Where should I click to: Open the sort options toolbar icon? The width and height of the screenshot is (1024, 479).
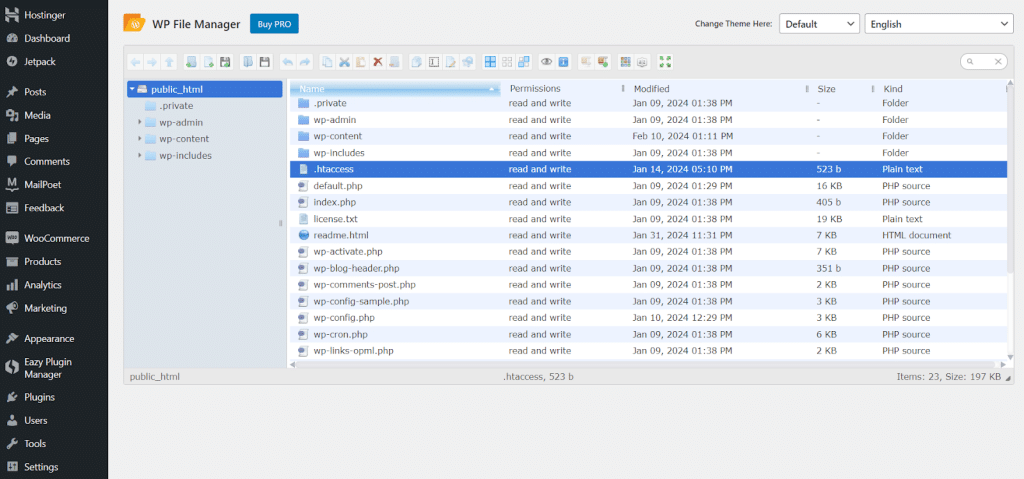pos(642,62)
